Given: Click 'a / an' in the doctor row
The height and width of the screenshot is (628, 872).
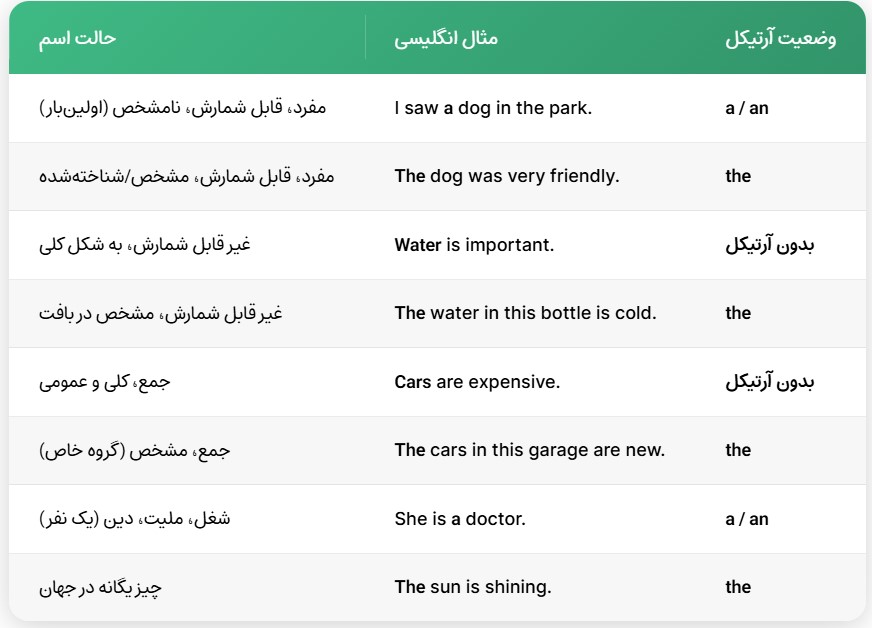Looking at the screenshot, I should tap(746, 519).
